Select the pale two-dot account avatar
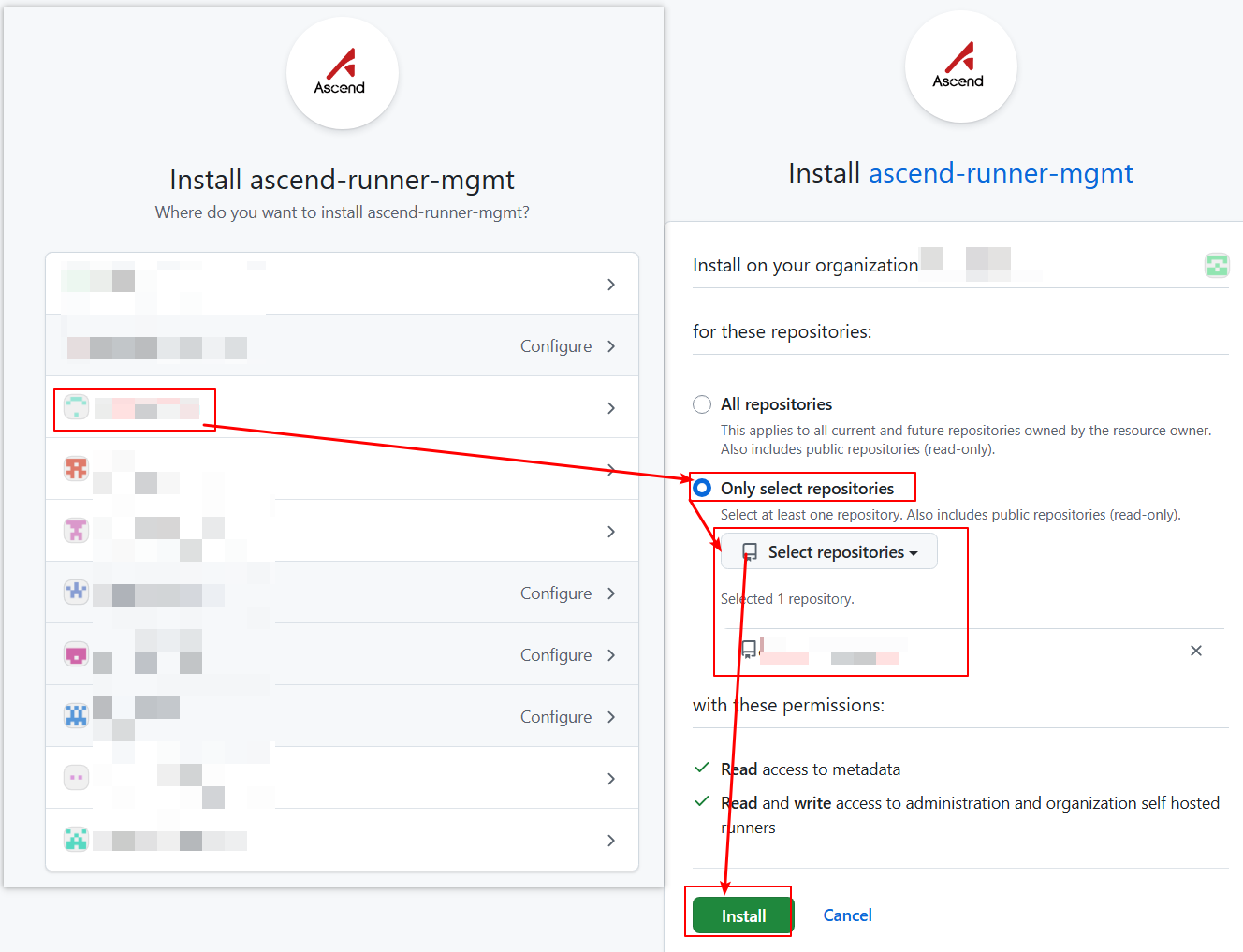 click(76, 778)
